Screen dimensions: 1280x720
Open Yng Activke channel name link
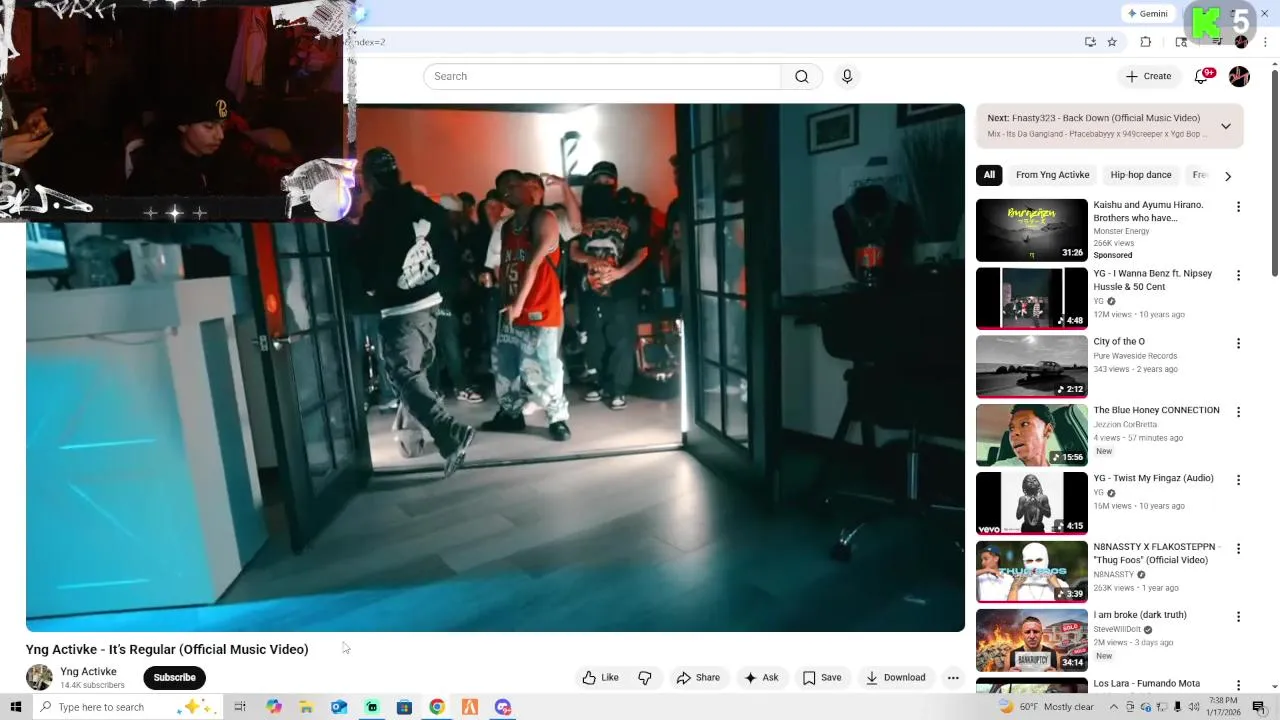click(88, 671)
